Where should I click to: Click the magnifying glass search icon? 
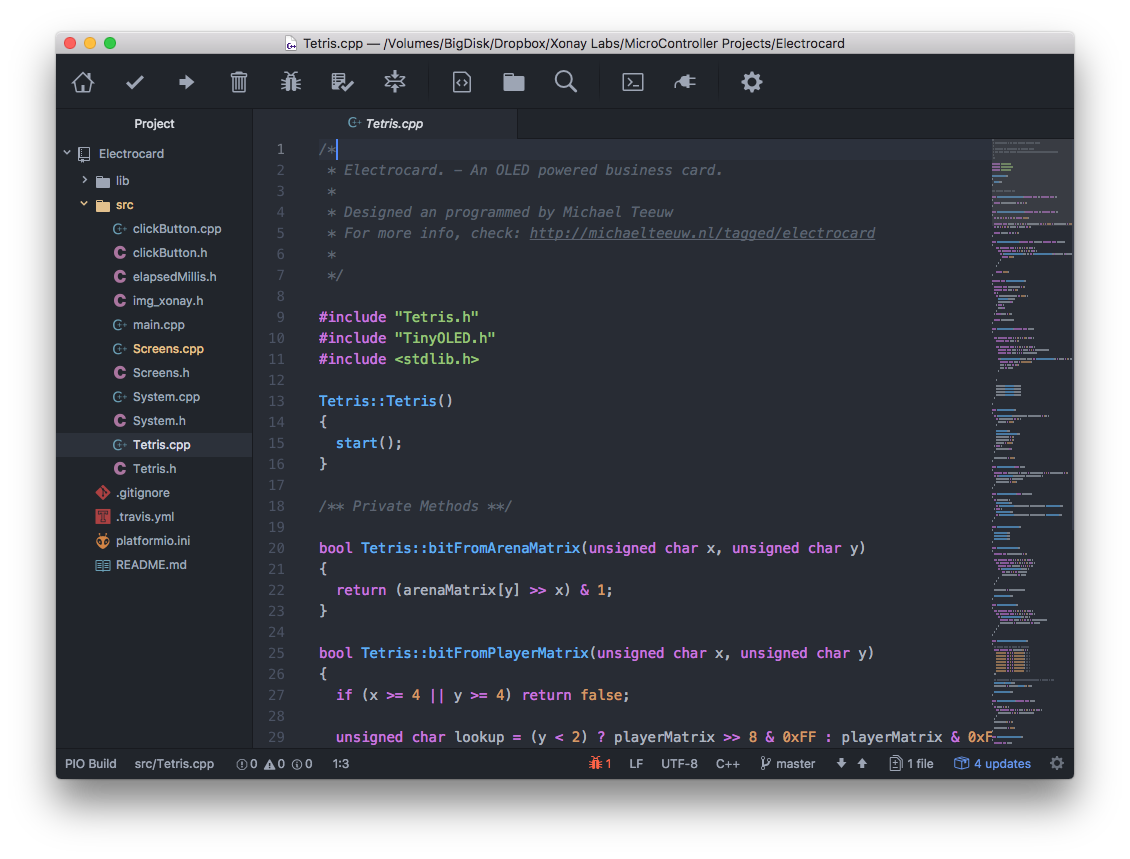pyautogui.click(x=566, y=82)
